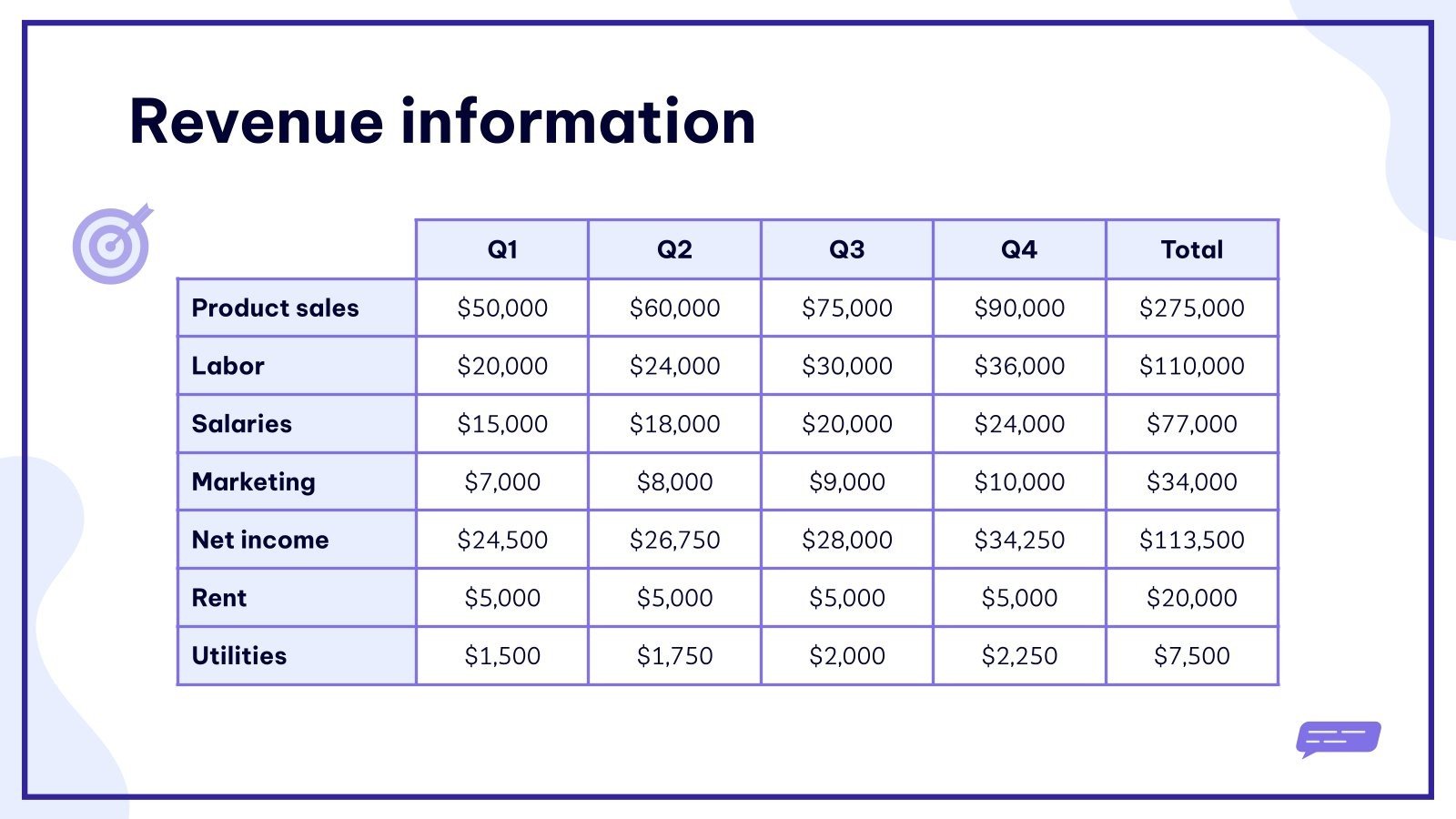Select the Revenue information title
This screenshot has width=1456, height=819.
click(442, 122)
